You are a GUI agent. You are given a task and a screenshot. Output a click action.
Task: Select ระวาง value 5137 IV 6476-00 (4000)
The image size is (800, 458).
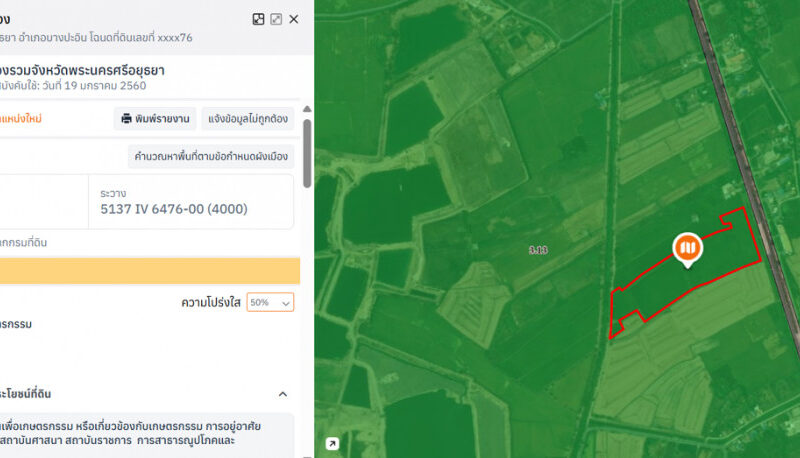pyautogui.click(x=174, y=209)
